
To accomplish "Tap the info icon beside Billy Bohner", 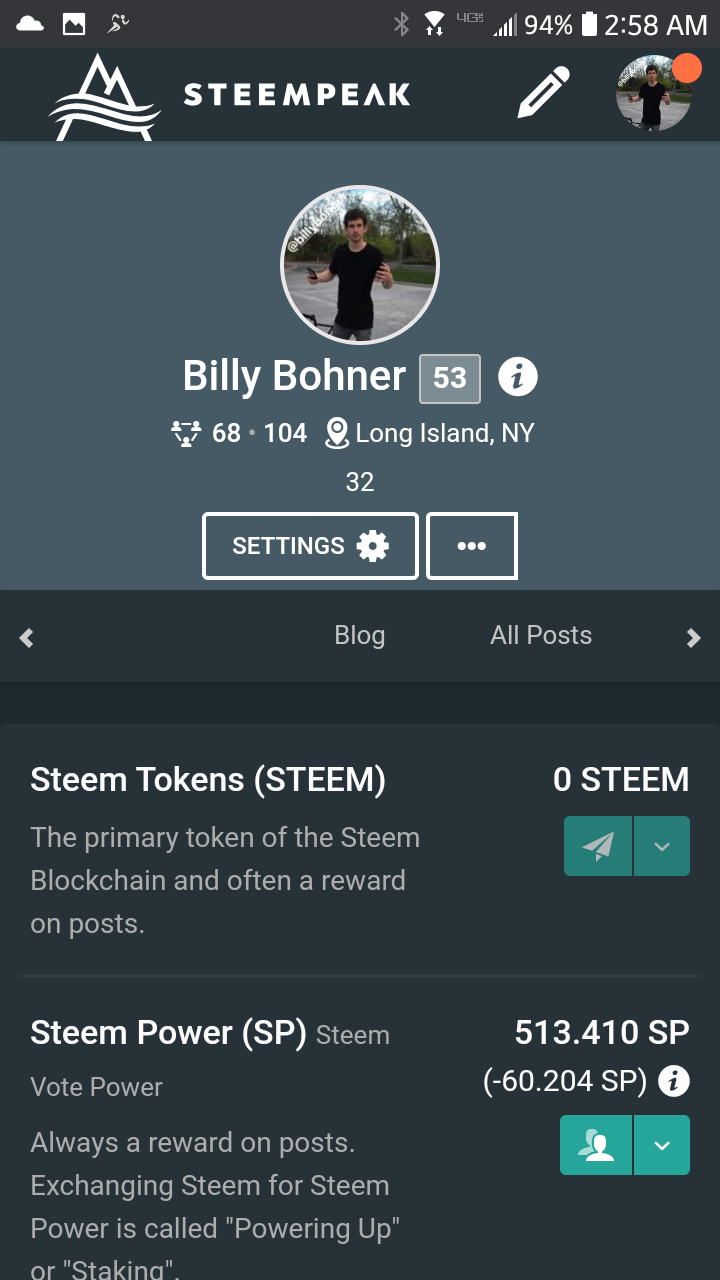I will [x=517, y=376].
